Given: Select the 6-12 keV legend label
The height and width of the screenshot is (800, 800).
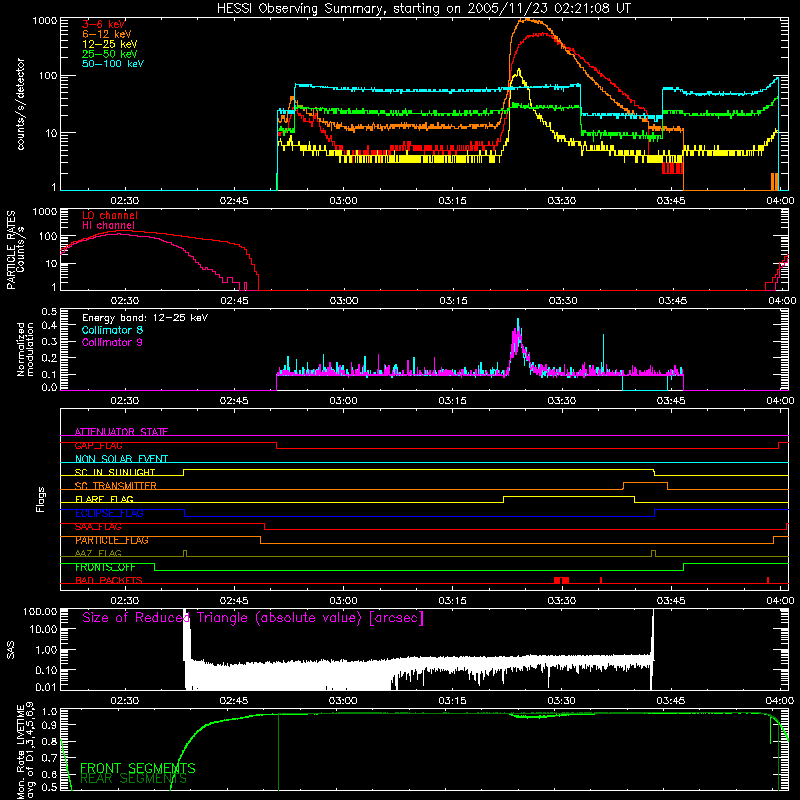Looking at the screenshot, I should [107, 34].
